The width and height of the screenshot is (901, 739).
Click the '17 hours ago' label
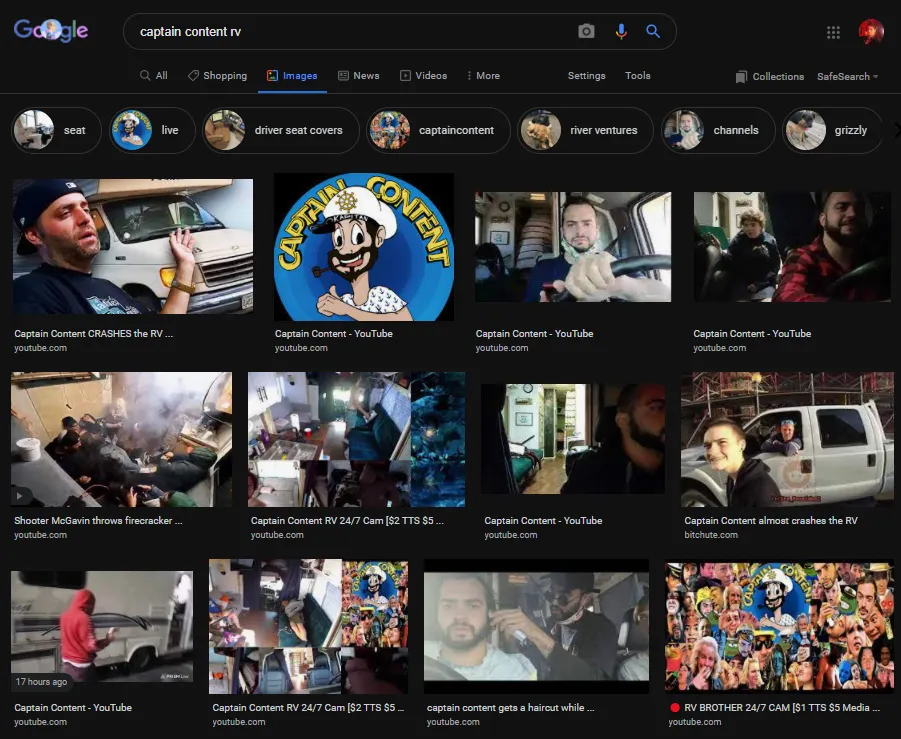point(41,682)
